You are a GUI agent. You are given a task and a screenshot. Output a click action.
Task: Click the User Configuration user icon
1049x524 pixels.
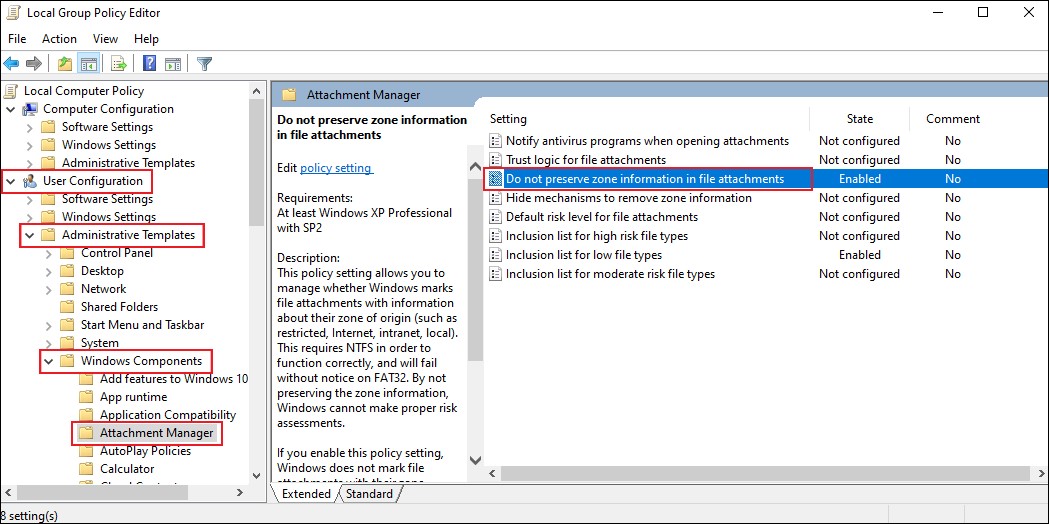coord(31,181)
